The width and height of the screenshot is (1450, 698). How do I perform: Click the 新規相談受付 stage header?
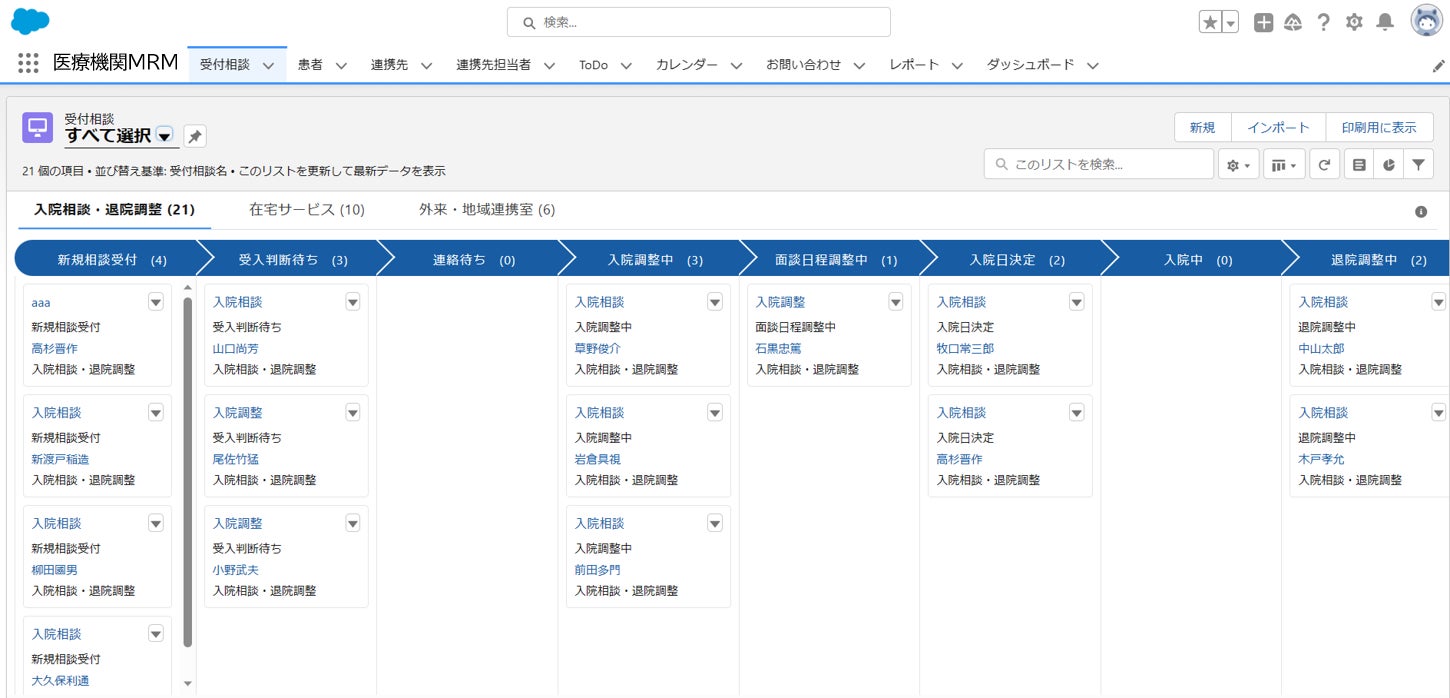click(x=112, y=260)
